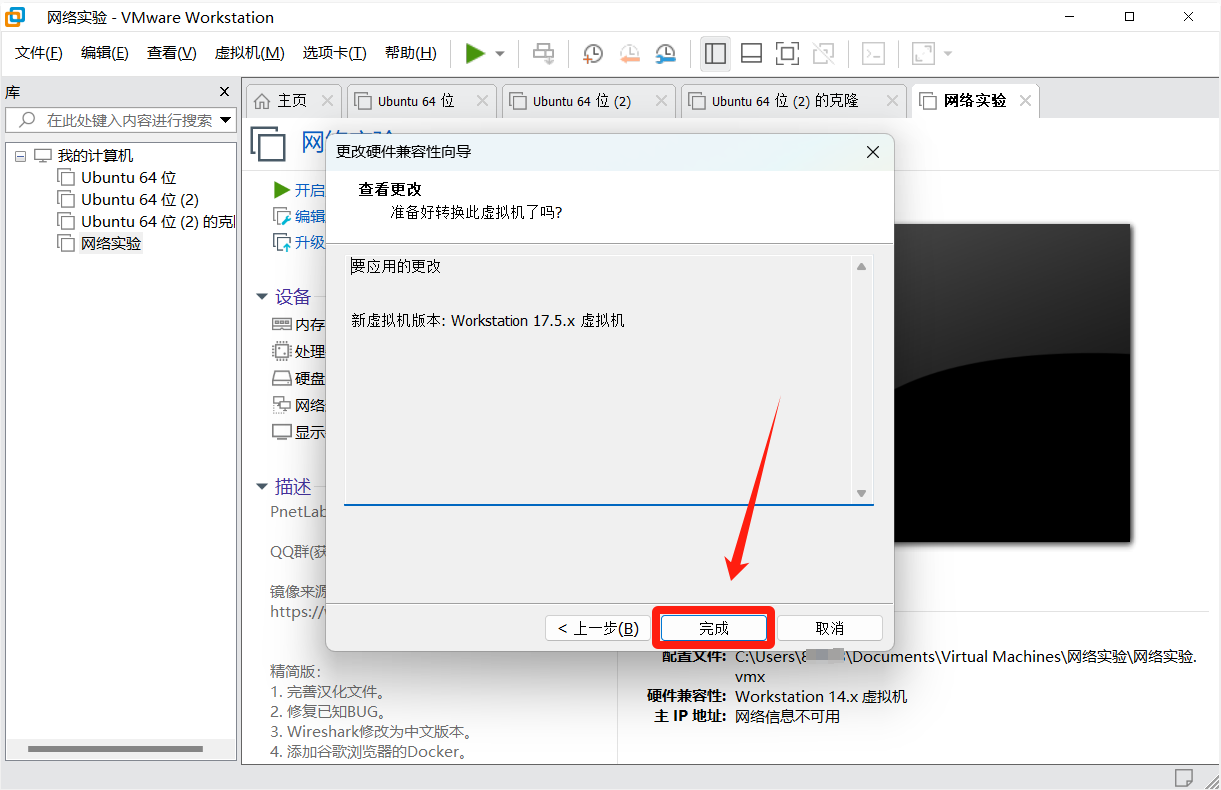Click the green power on toolbar icon

pyautogui.click(x=475, y=54)
